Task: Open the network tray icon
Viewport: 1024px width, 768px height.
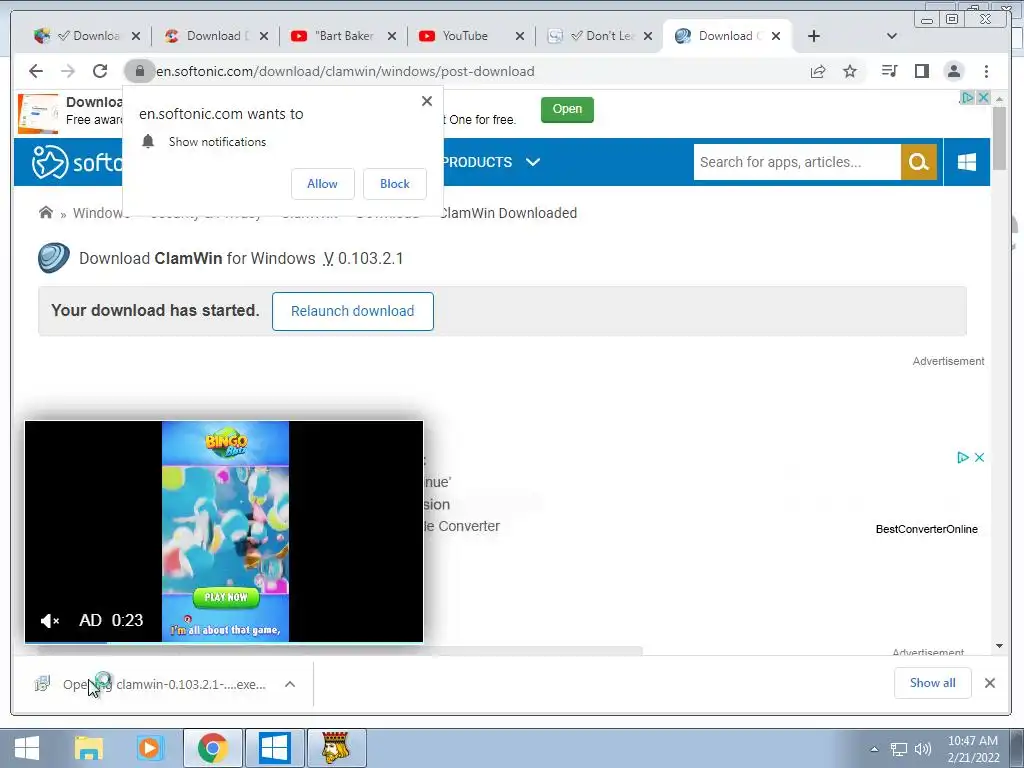Action: coord(899,749)
